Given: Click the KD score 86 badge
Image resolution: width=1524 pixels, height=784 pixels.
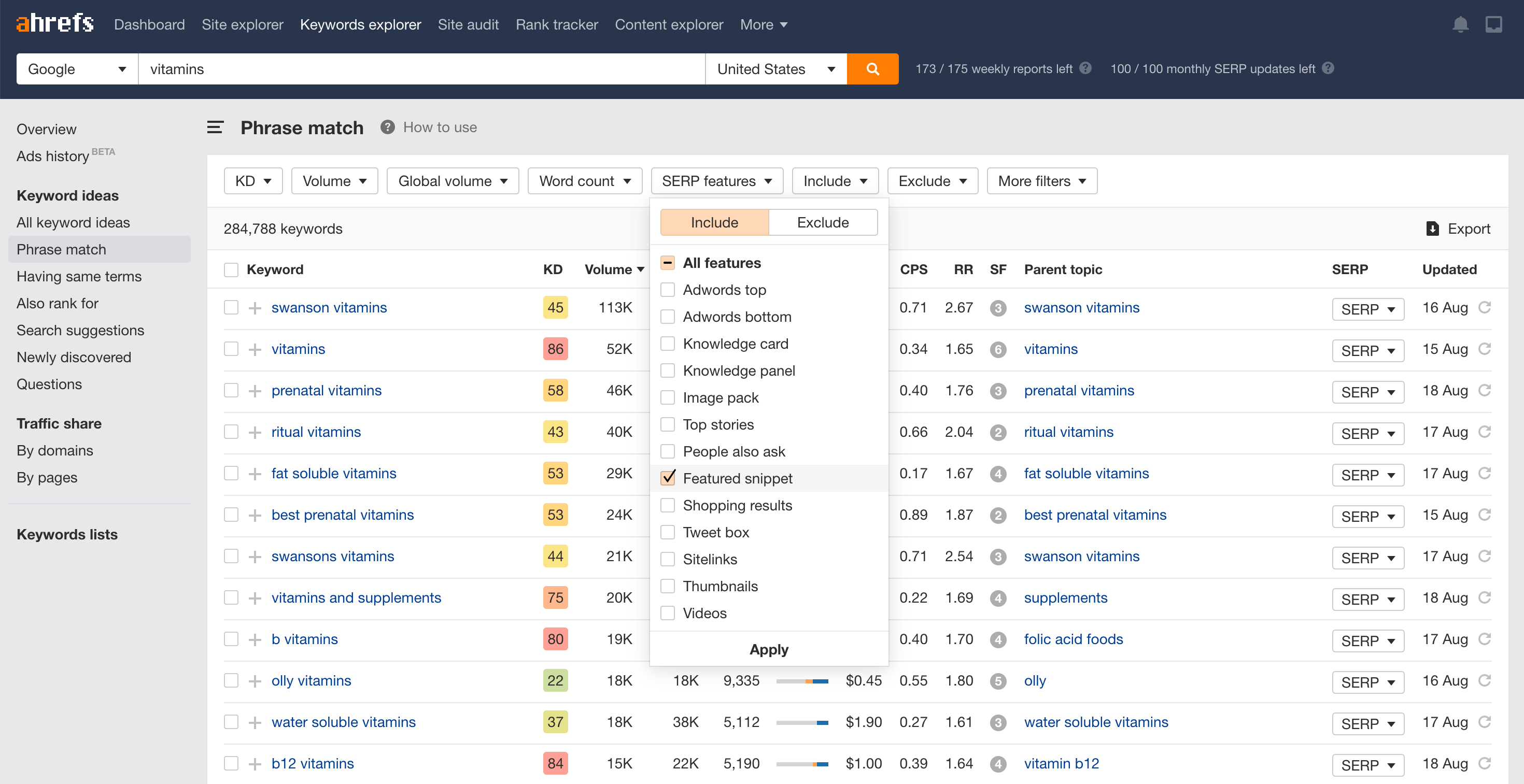Looking at the screenshot, I should (x=555, y=349).
